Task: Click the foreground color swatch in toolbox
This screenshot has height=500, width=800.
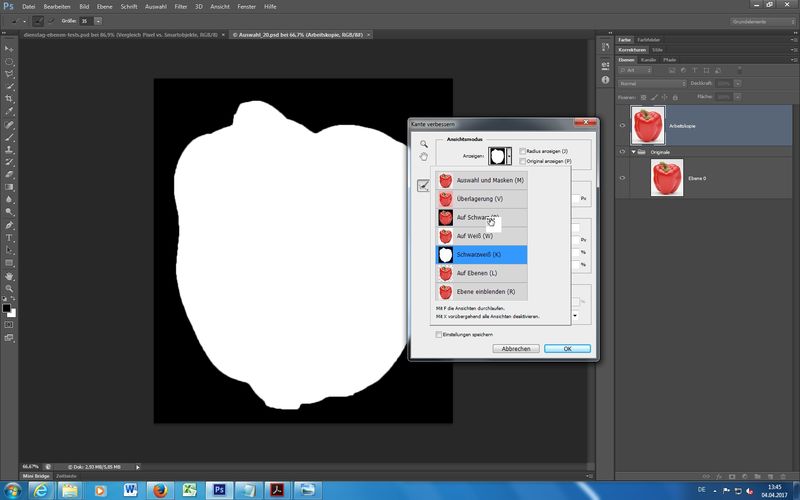Action: 8,307
